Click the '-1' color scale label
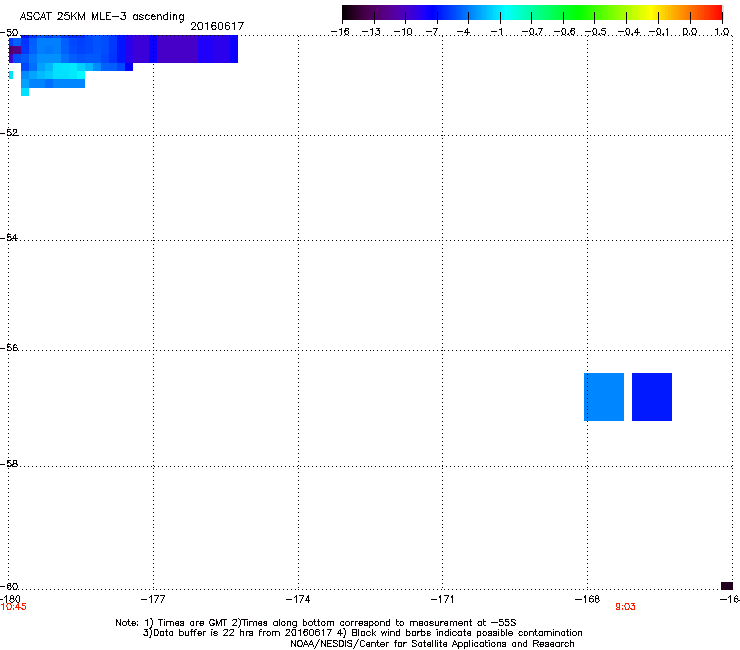740x650 pixels. click(497, 32)
